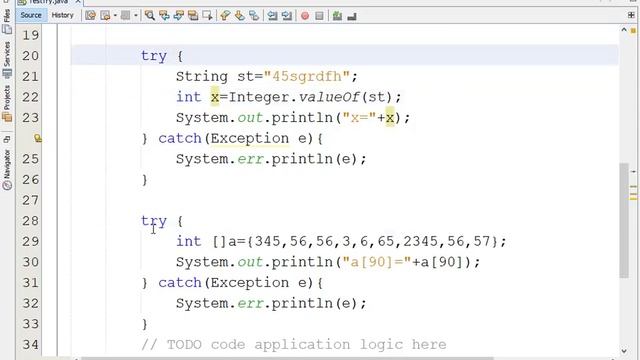Open the Forward navigation dropdown arrow
This screenshot has height=360, width=640.
(x=136, y=16)
